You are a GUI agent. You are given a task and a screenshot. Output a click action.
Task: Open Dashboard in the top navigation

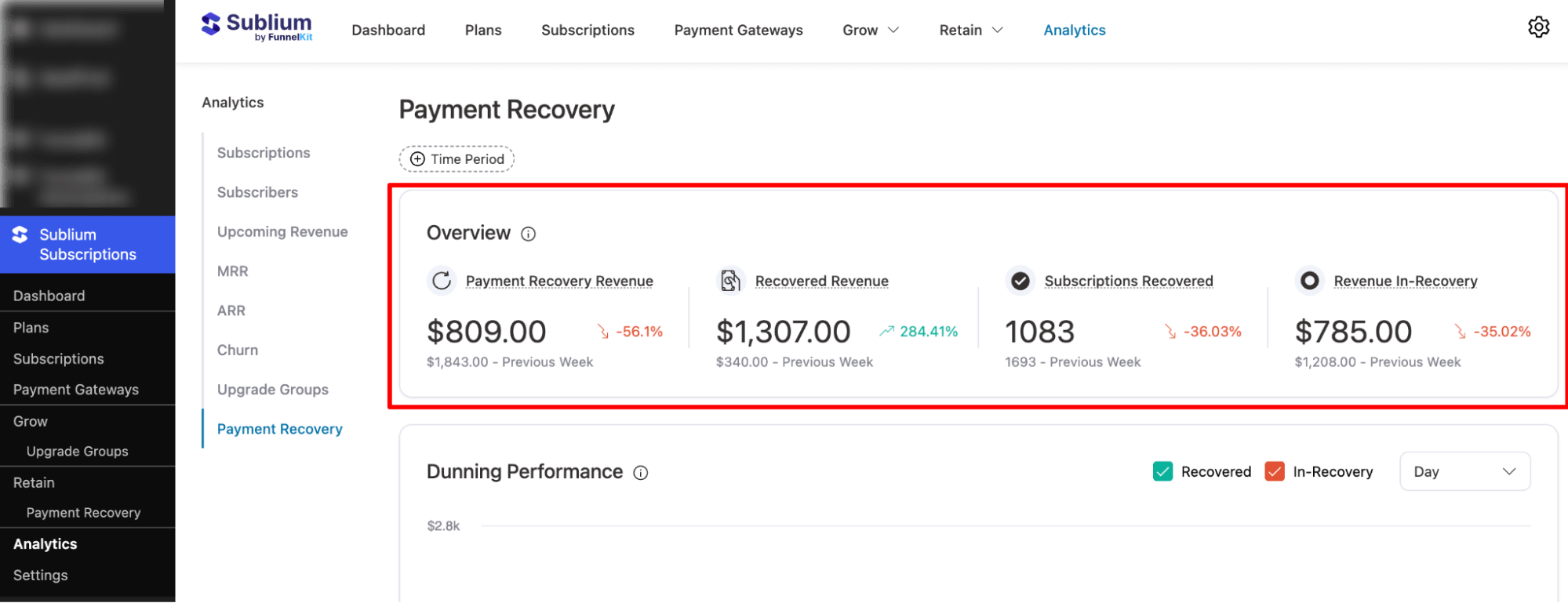coord(388,30)
